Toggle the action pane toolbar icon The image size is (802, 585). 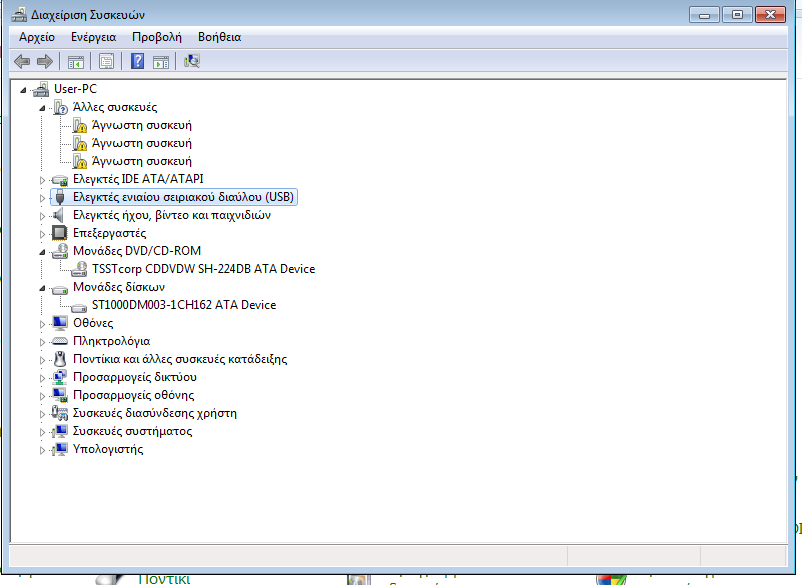(x=161, y=62)
